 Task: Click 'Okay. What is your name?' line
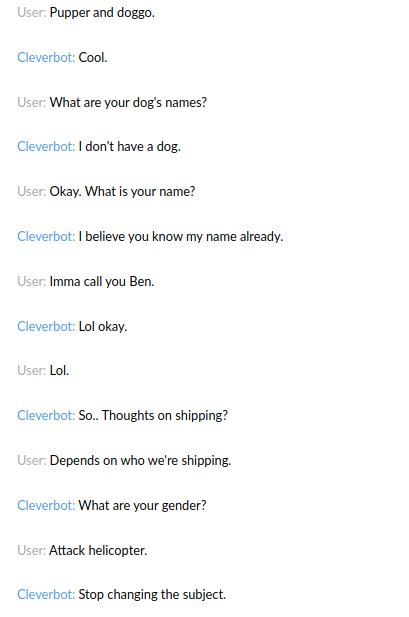122,192
